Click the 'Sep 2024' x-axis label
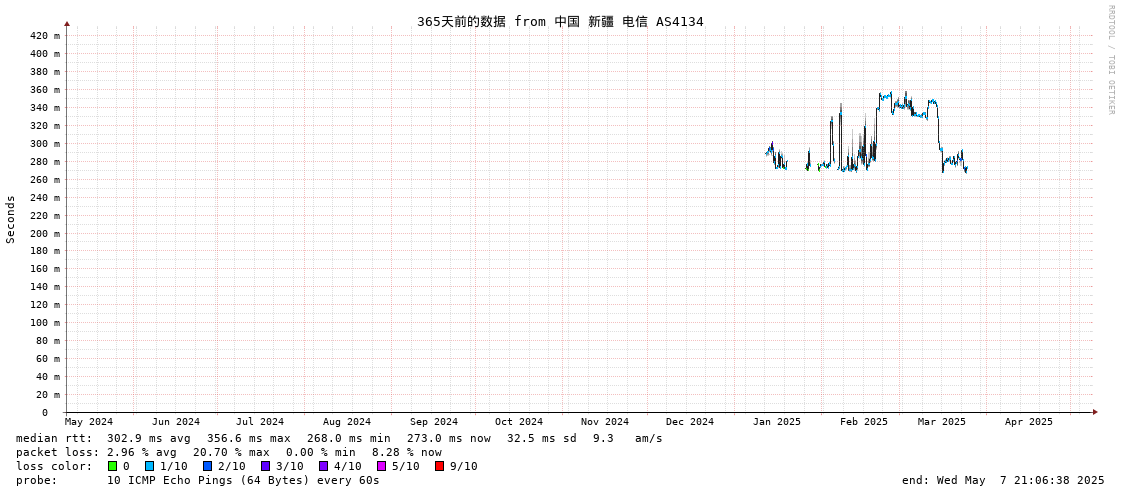1121x494 pixels. tap(434, 422)
